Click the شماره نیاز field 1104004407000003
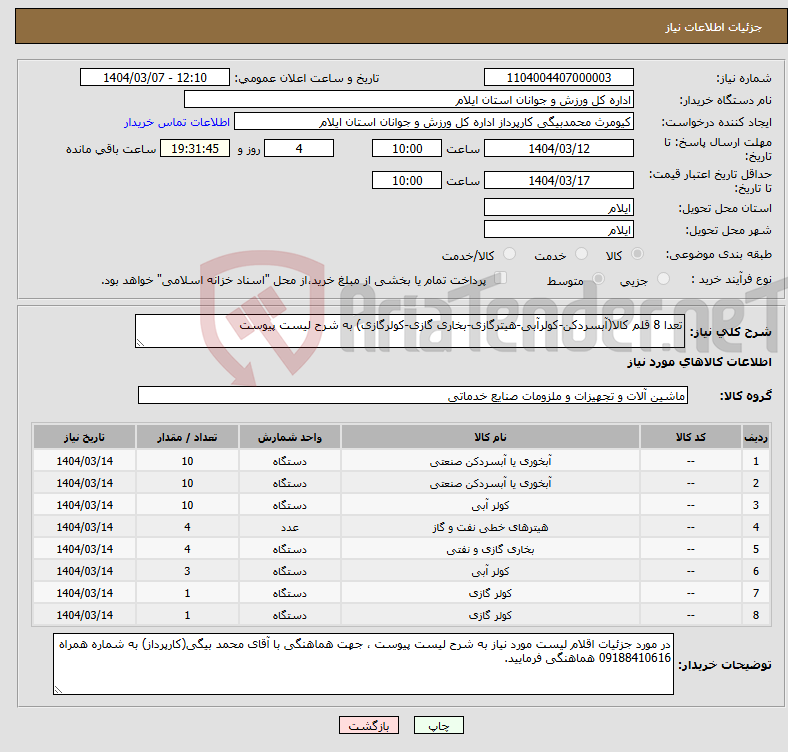788x752 pixels. (x=558, y=78)
